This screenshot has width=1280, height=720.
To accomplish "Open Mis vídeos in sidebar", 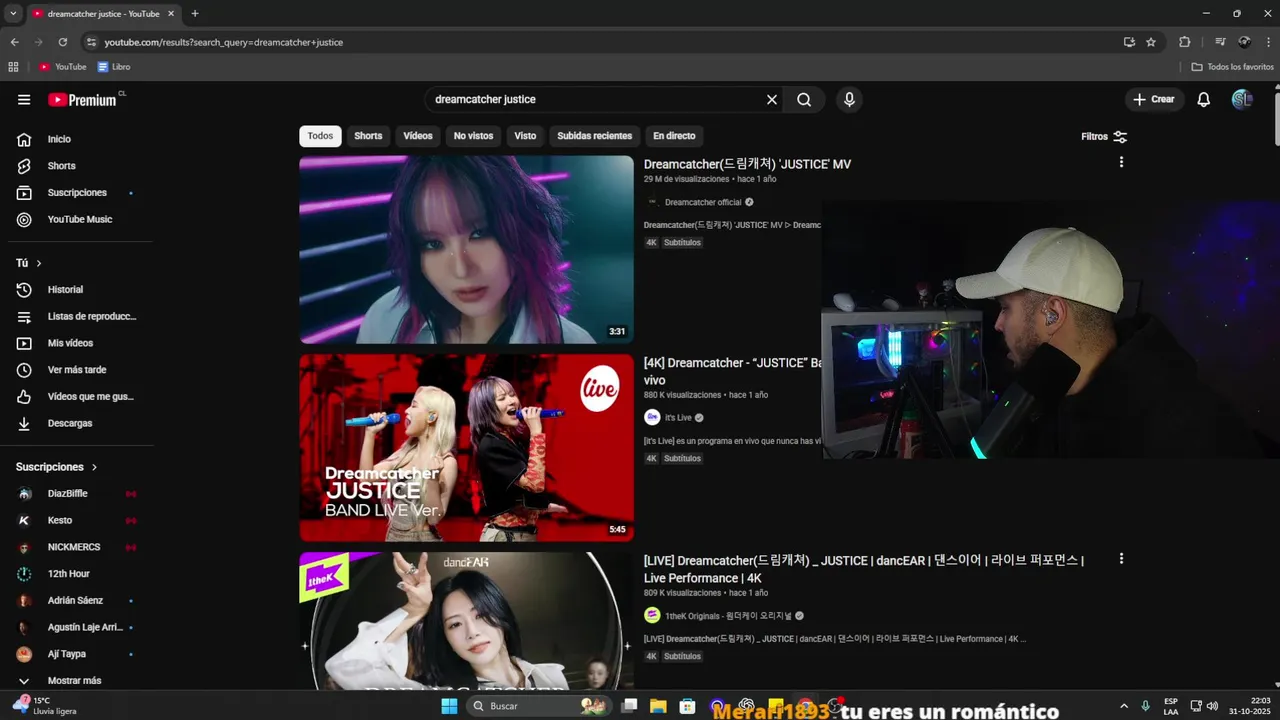I will (78, 343).
